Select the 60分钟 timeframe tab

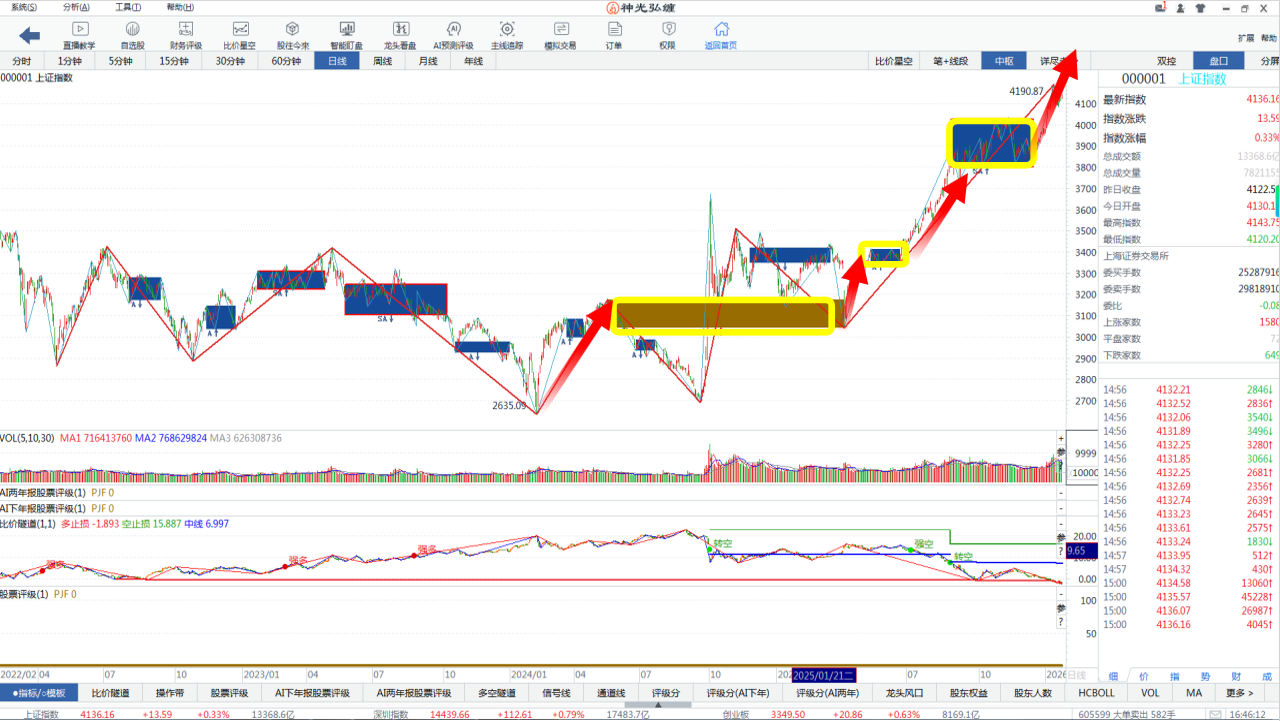click(286, 61)
